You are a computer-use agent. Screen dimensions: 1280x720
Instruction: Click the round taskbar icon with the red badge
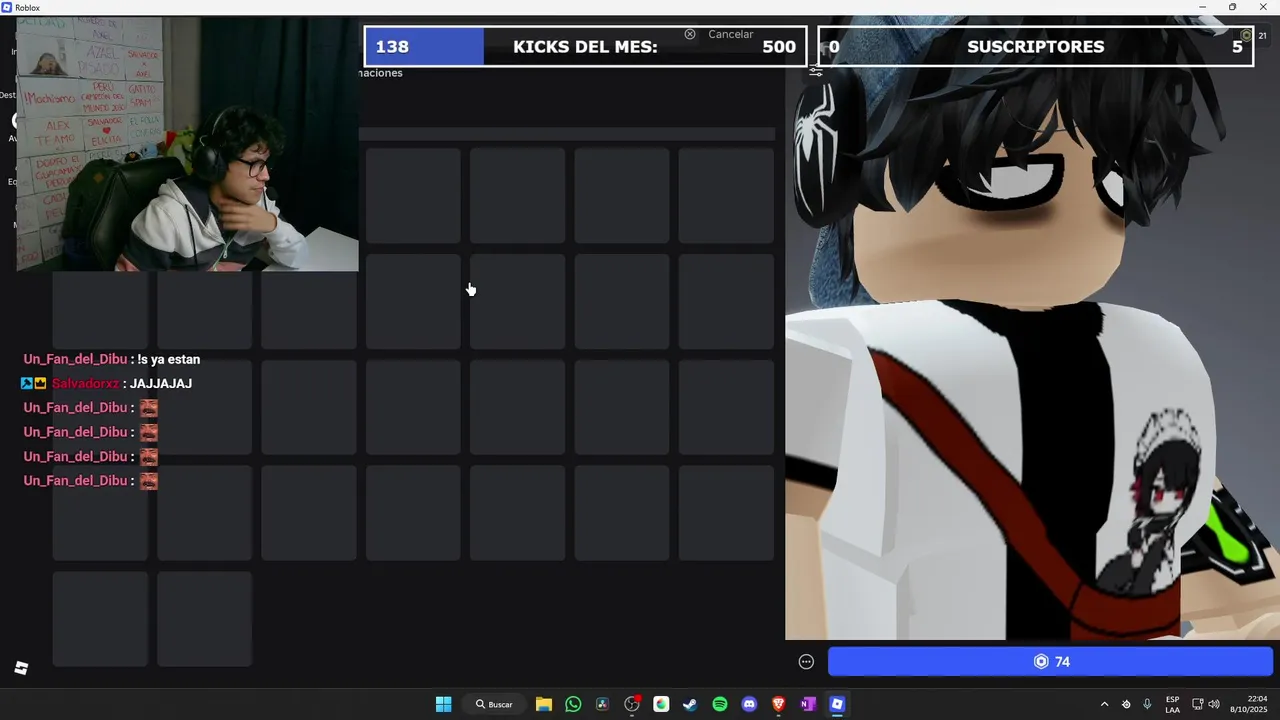(632, 704)
